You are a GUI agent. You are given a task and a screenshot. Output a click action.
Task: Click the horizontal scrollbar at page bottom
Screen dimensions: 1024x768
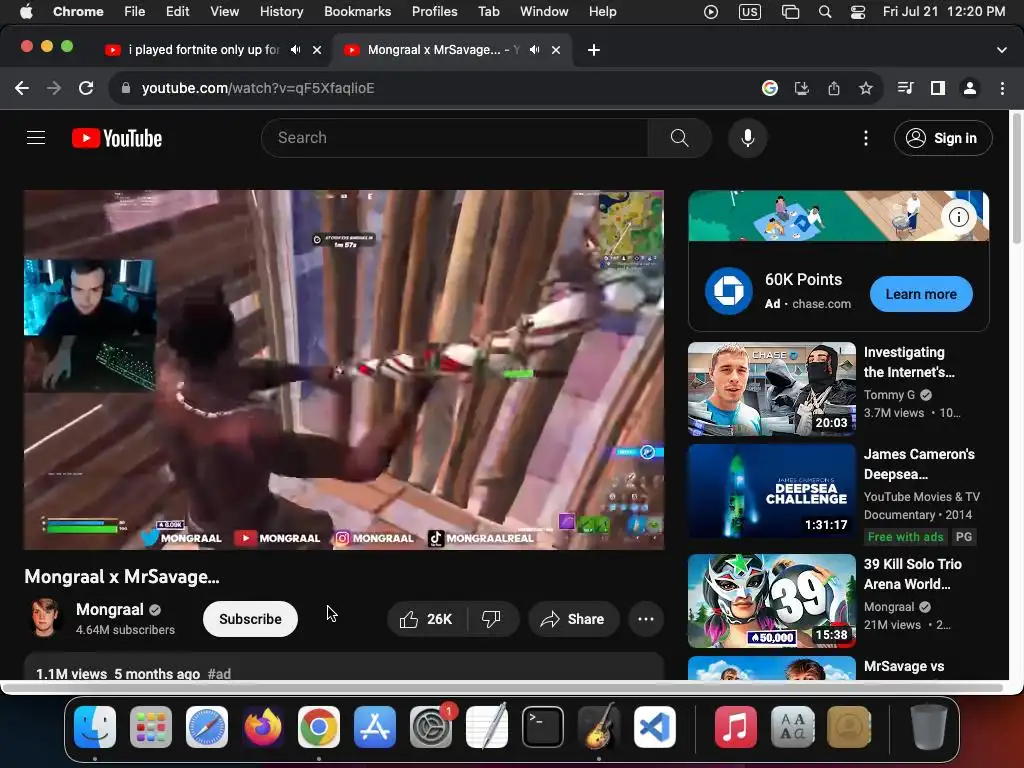pyautogui.click(x=503, y=688)
